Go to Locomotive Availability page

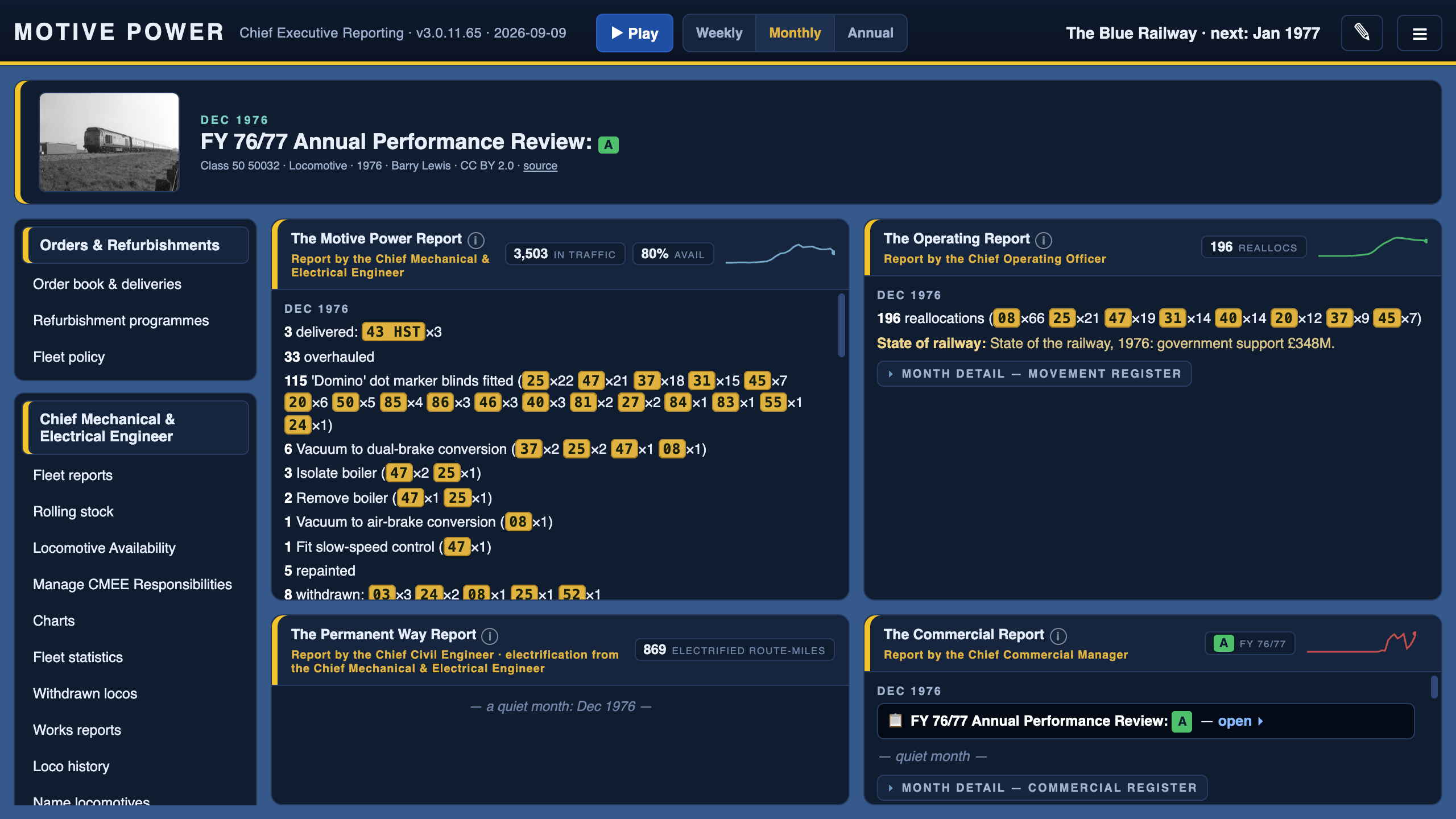104,548
